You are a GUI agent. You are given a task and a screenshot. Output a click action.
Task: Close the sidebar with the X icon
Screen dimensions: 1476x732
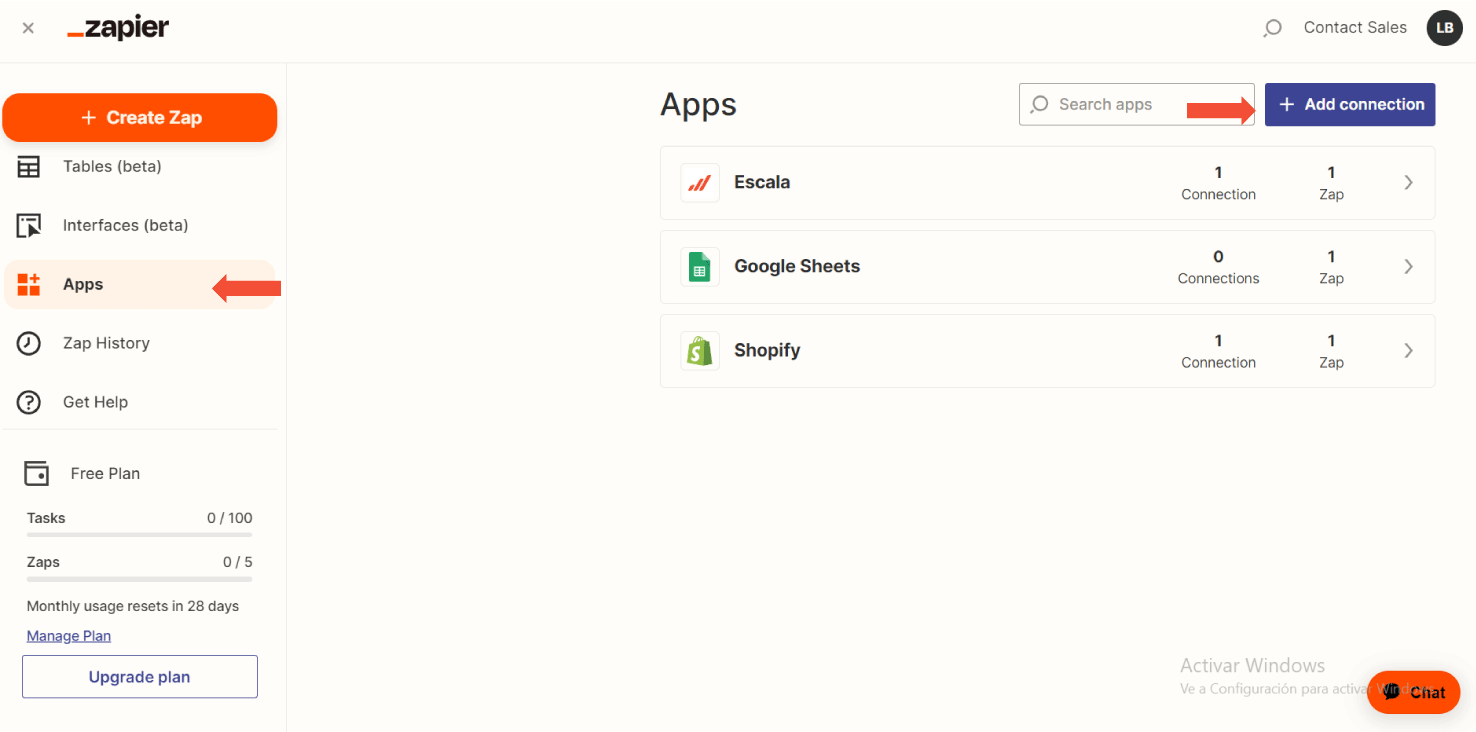[x=28, y=28]
